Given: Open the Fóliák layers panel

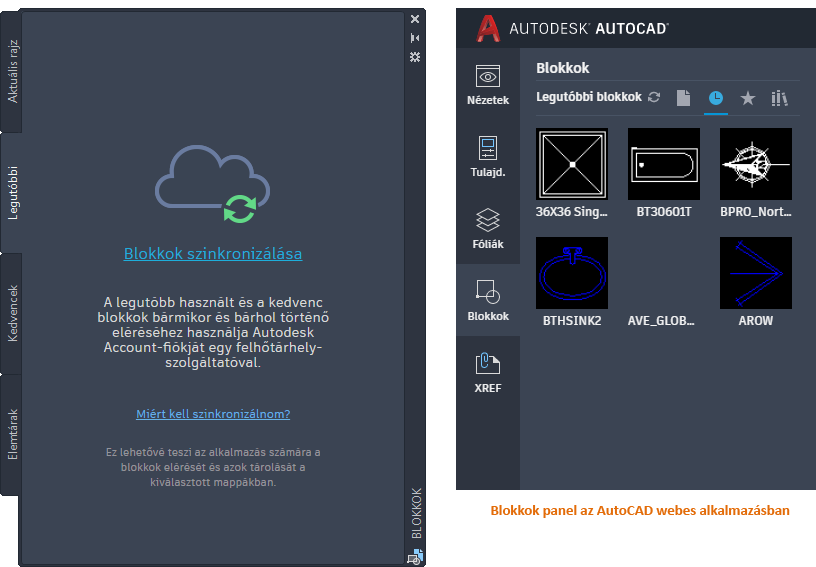Looking at the screenshot, I should 488,228.
